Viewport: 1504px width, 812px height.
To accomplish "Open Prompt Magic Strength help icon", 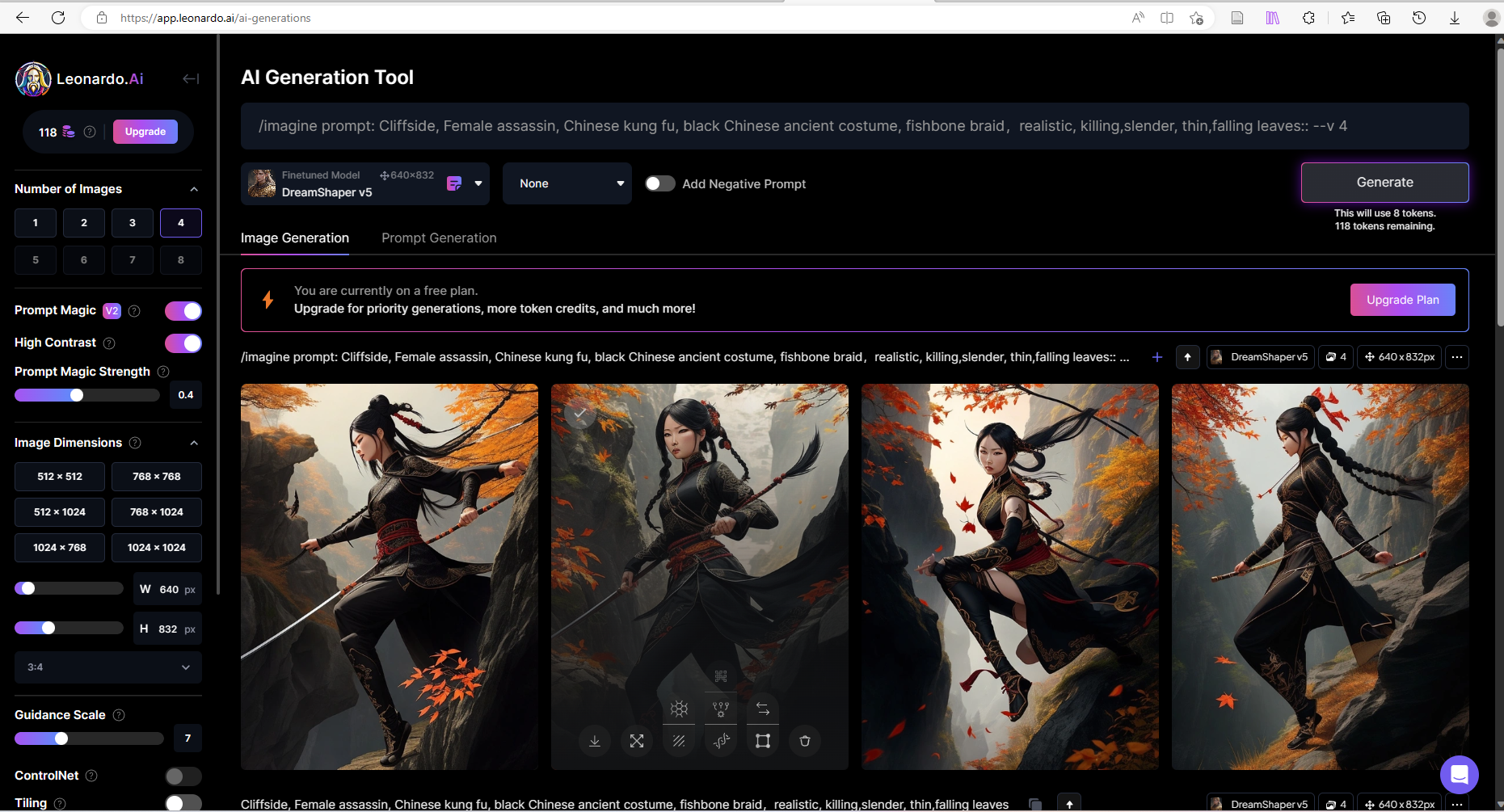I will [163, 372].
